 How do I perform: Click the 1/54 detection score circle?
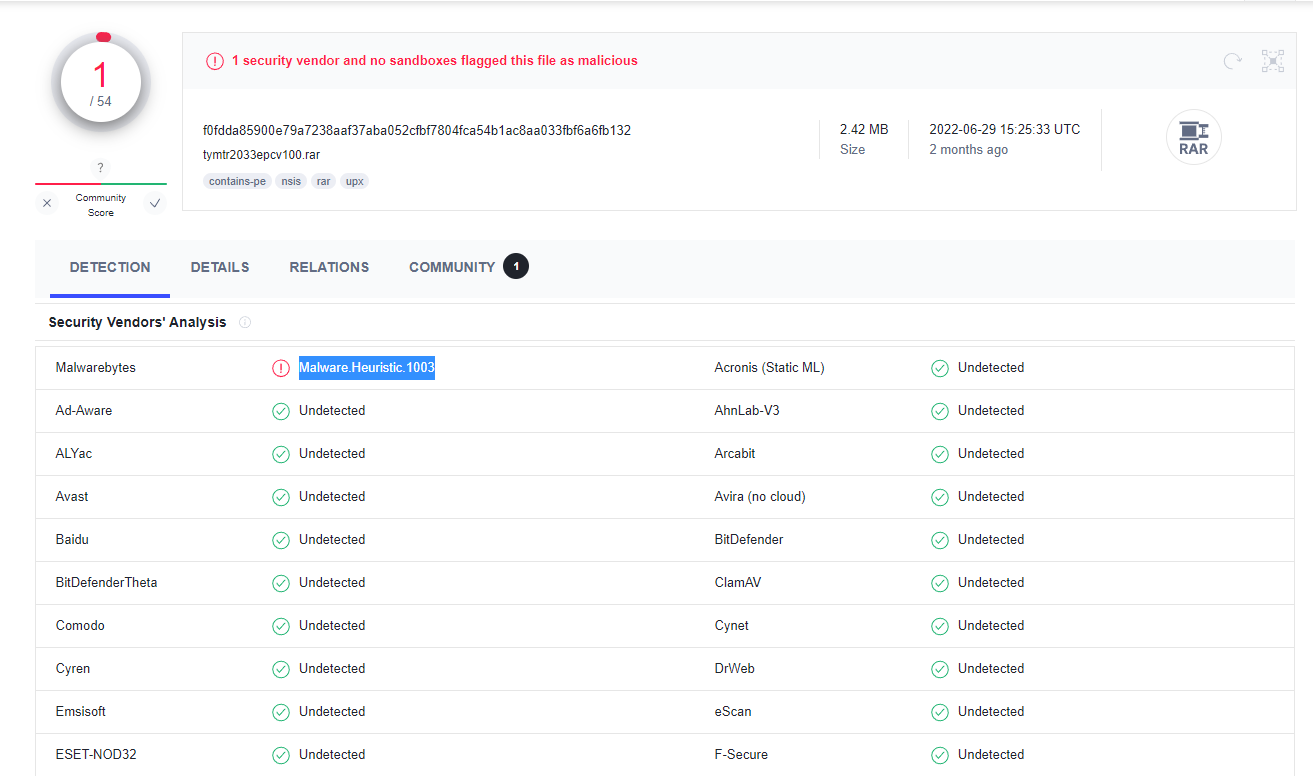[100, 83]
